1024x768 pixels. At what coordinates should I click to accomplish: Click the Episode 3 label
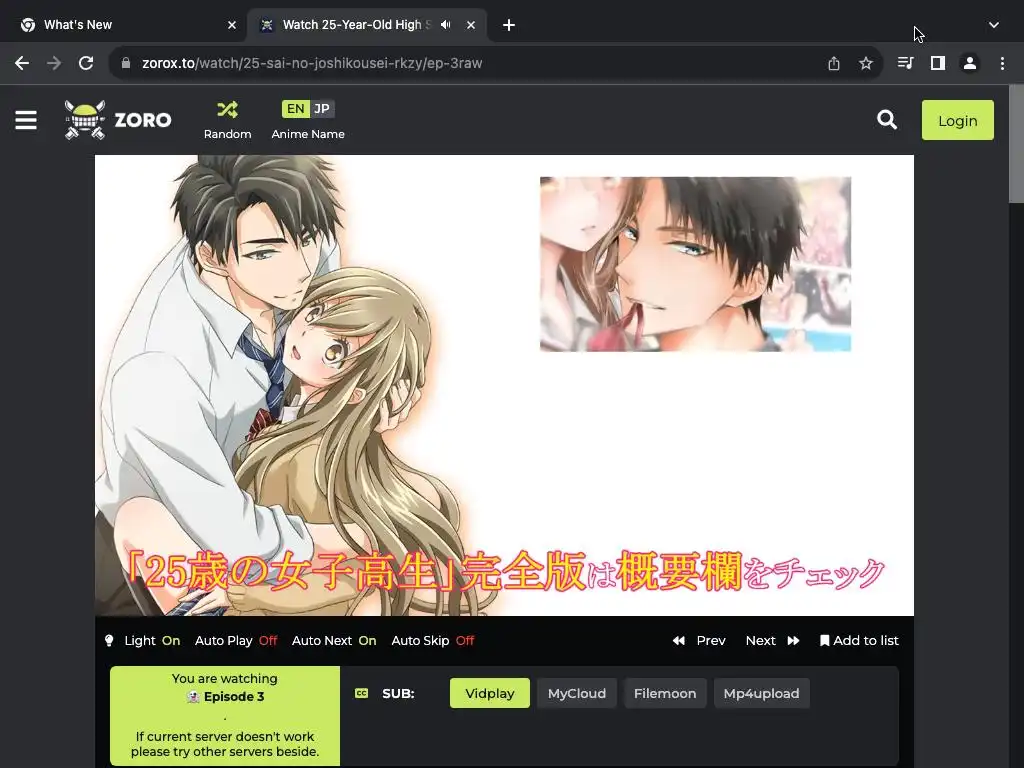[x=234, y=697]
